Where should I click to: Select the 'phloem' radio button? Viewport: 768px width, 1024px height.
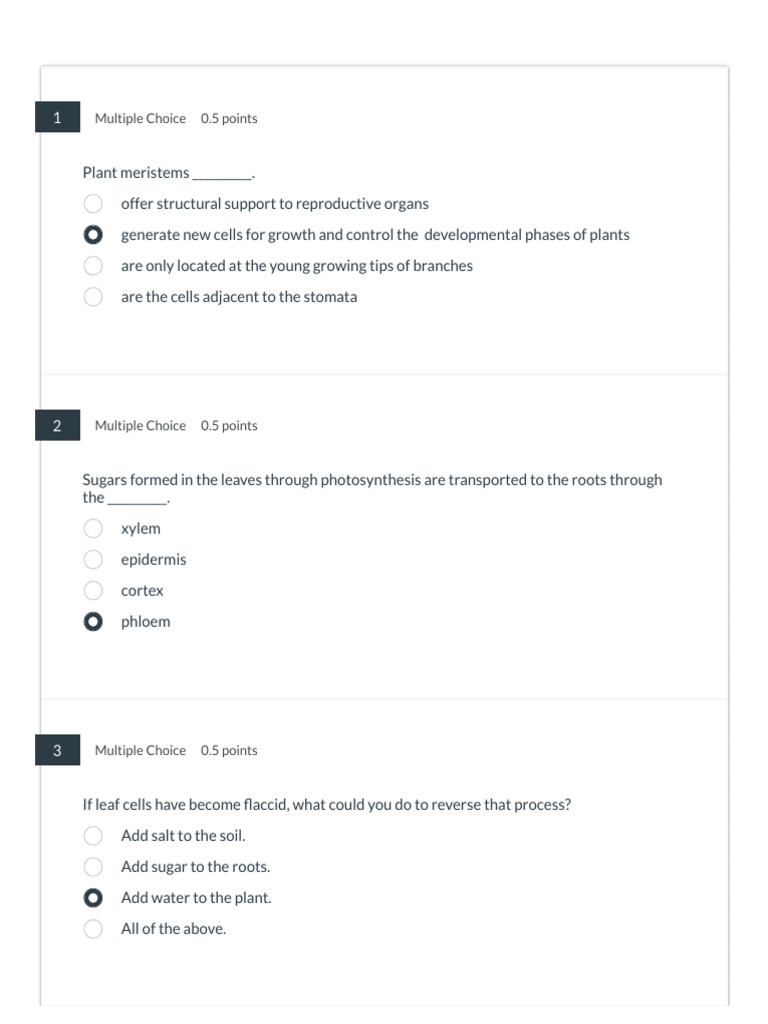(93, 622)
